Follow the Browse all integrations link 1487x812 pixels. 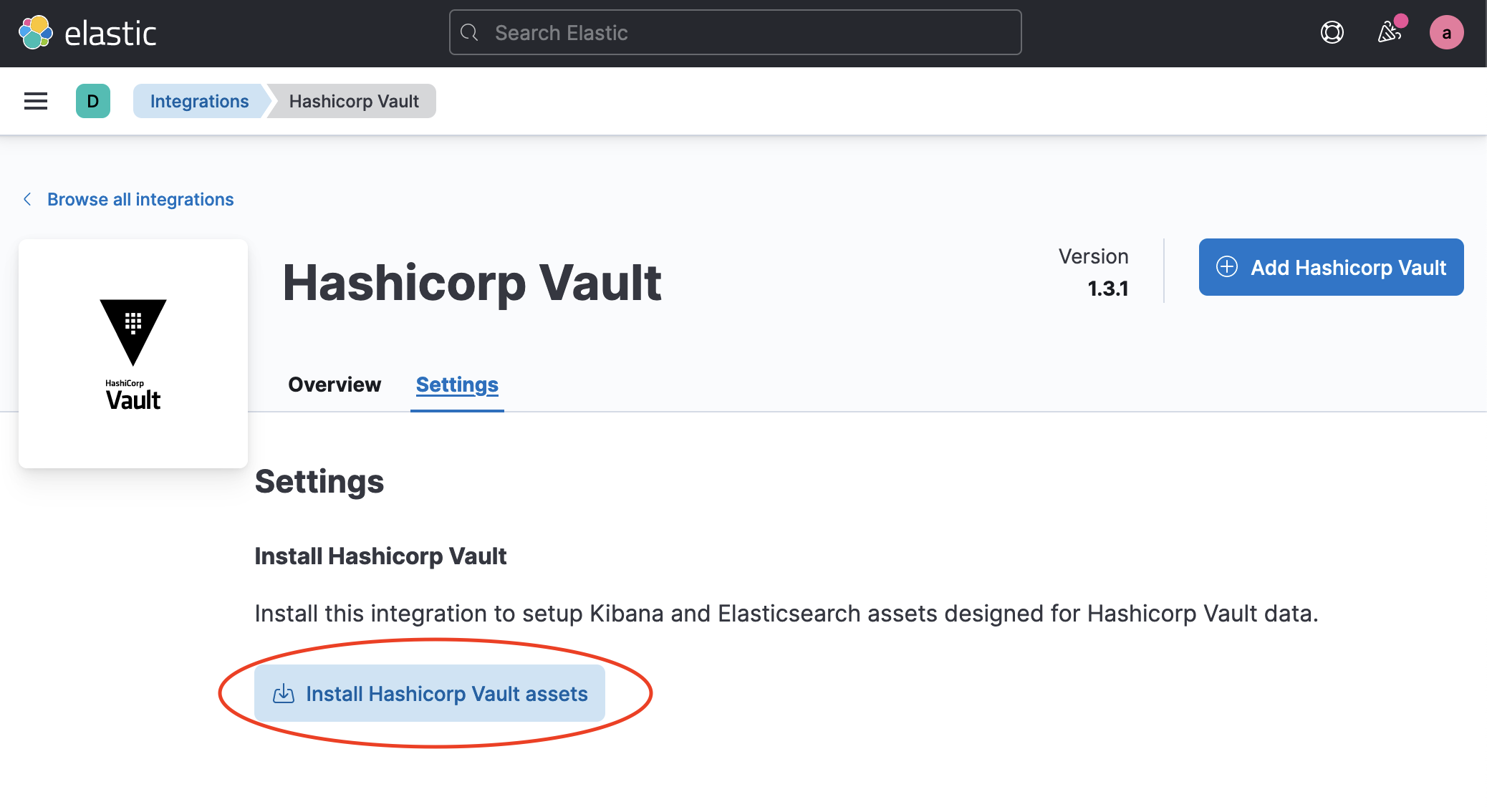(140, 199)
